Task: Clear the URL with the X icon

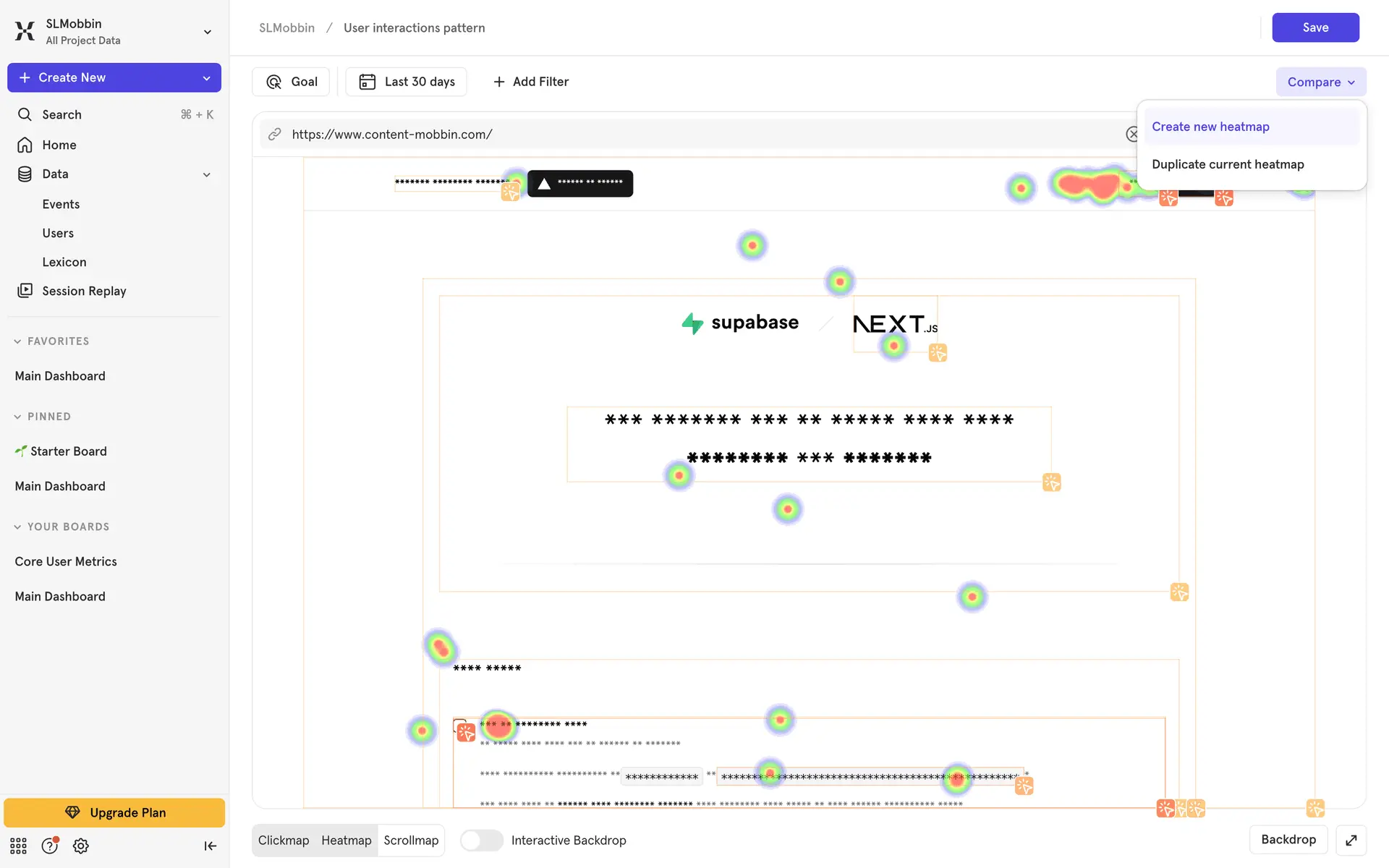Action: [x=1132, y=135]
